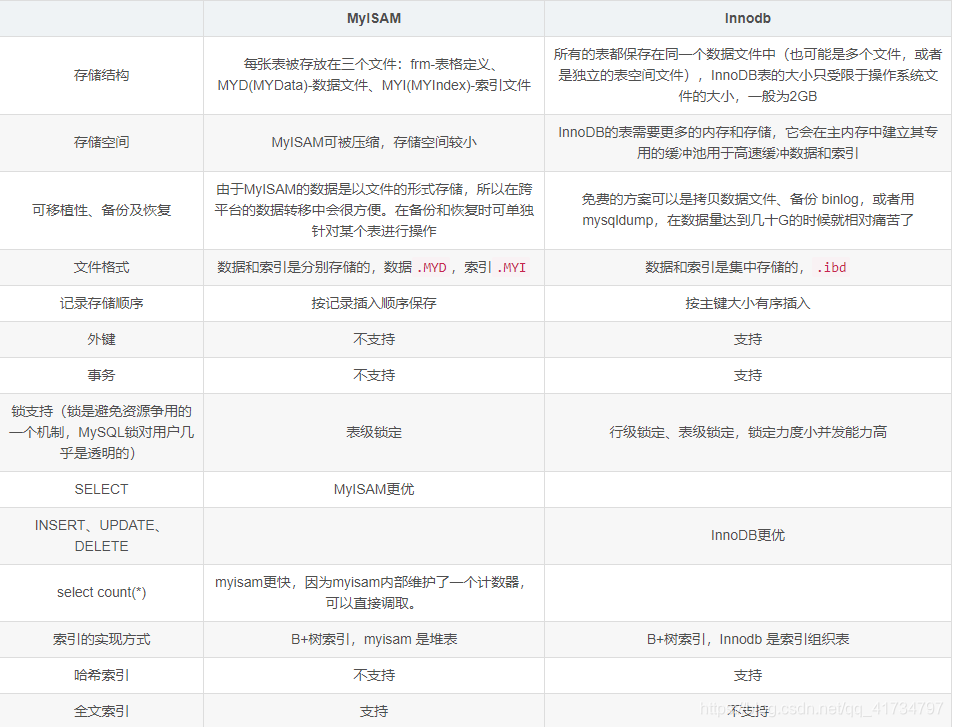Select the 锁支持 row label cell
This screenshot has width=953, height=727.
coord(101,432)
